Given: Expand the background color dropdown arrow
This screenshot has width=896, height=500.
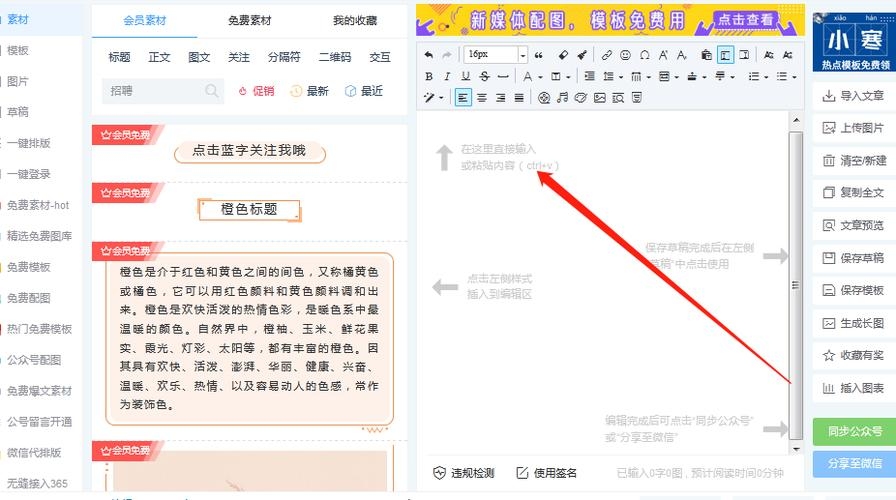Looking at the screenshot, I should coord(568,77).
